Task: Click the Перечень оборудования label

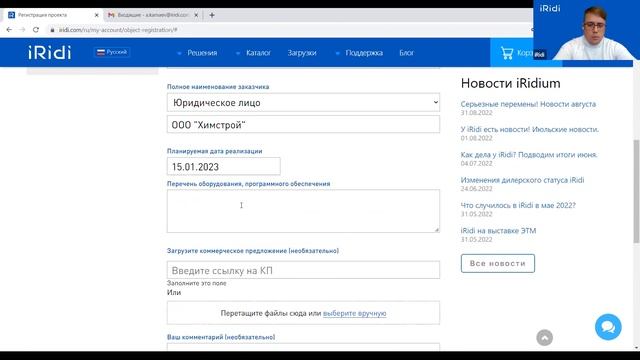Action: coord(249,184)
